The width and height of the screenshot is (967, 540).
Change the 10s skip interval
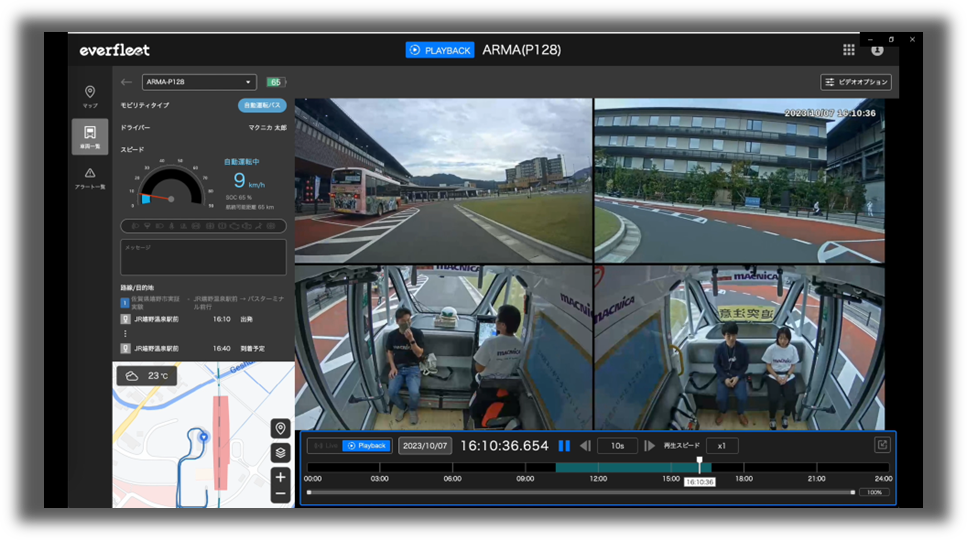617,446
